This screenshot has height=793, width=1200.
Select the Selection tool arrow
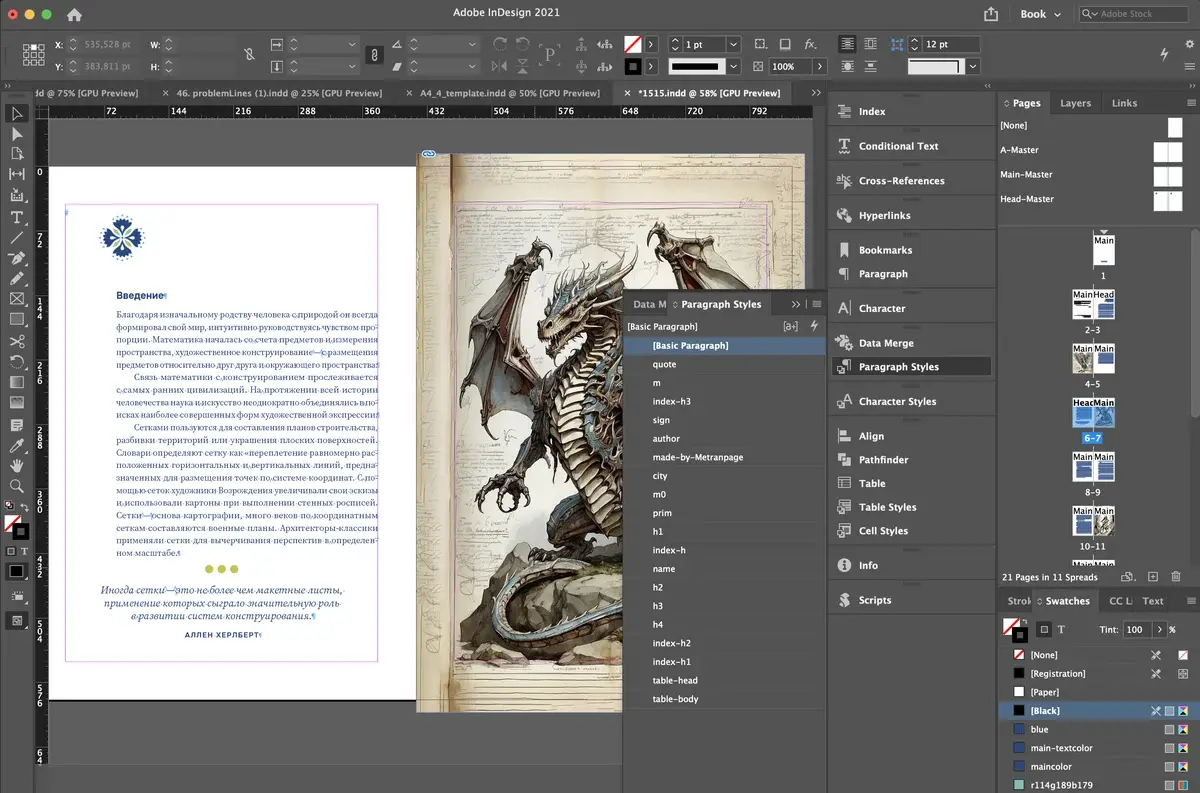[x=16, y=113]
